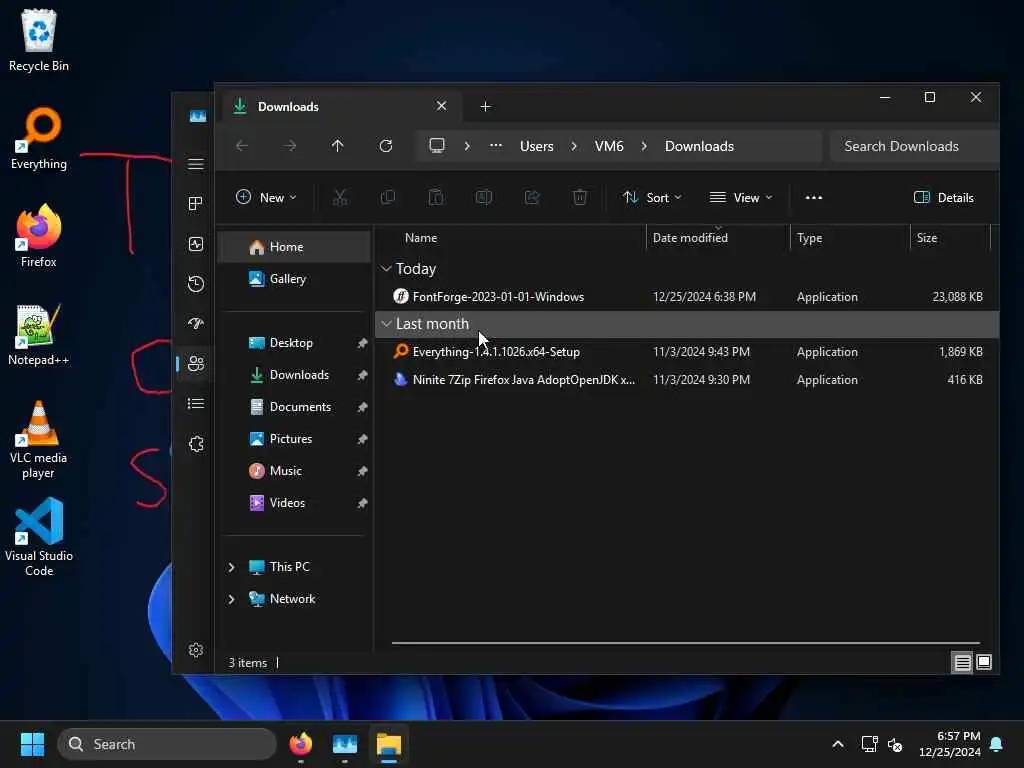Screen dimensions: 1024x768
Task: Unpin Pictures from Quick access
Action: pyautogui.click(x=362, y=439)
